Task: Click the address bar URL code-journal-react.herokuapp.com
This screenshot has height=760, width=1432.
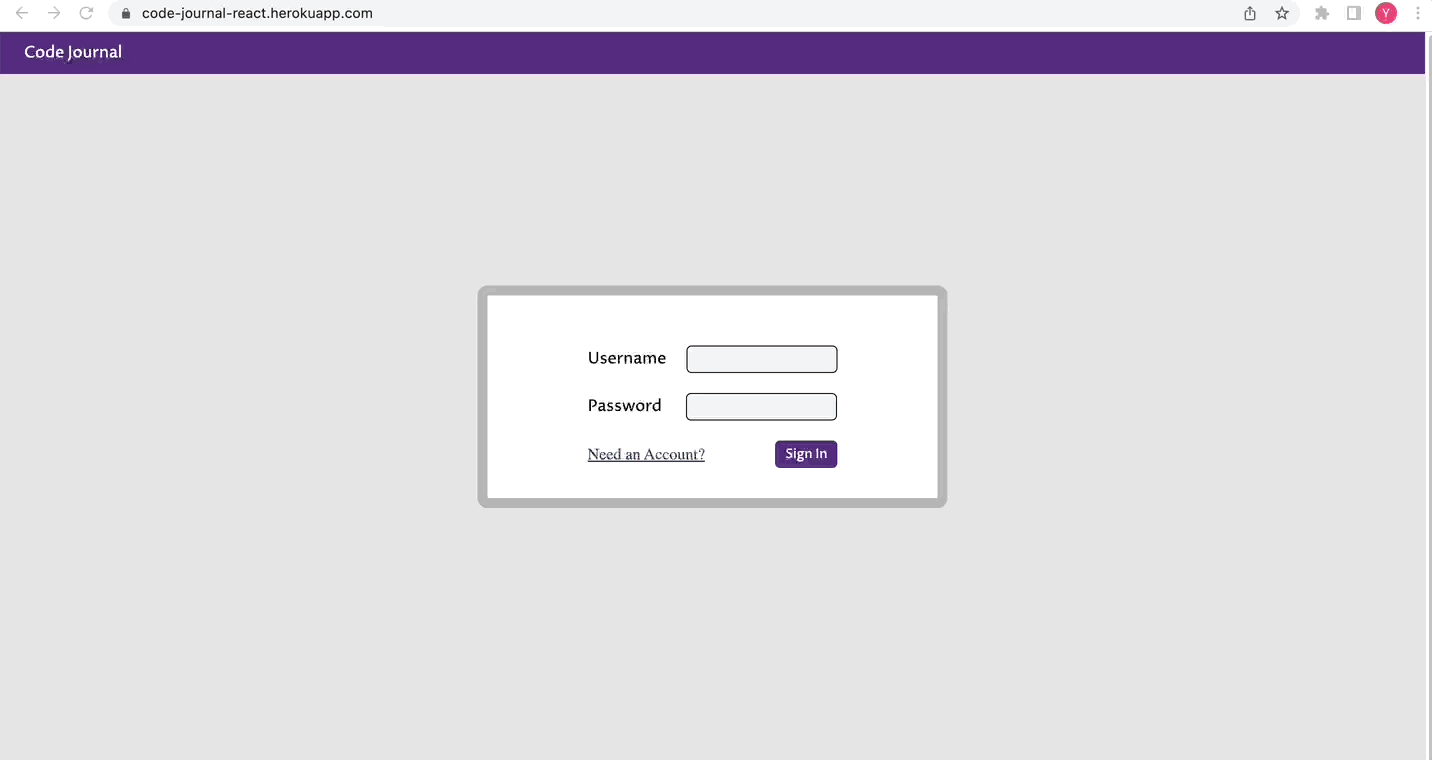Action: [257, 14]
